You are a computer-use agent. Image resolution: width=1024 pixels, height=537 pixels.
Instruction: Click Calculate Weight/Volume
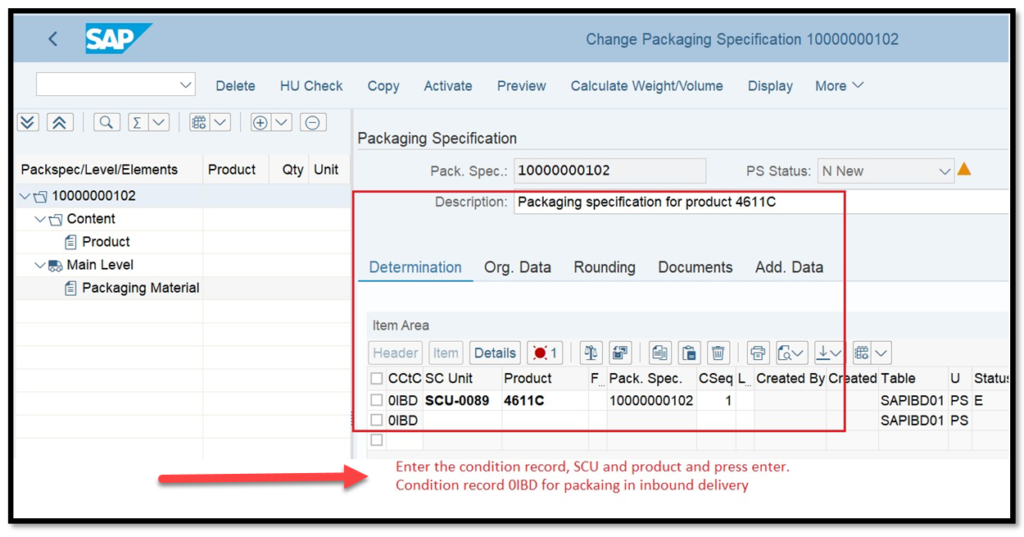(x=647, y=86)
